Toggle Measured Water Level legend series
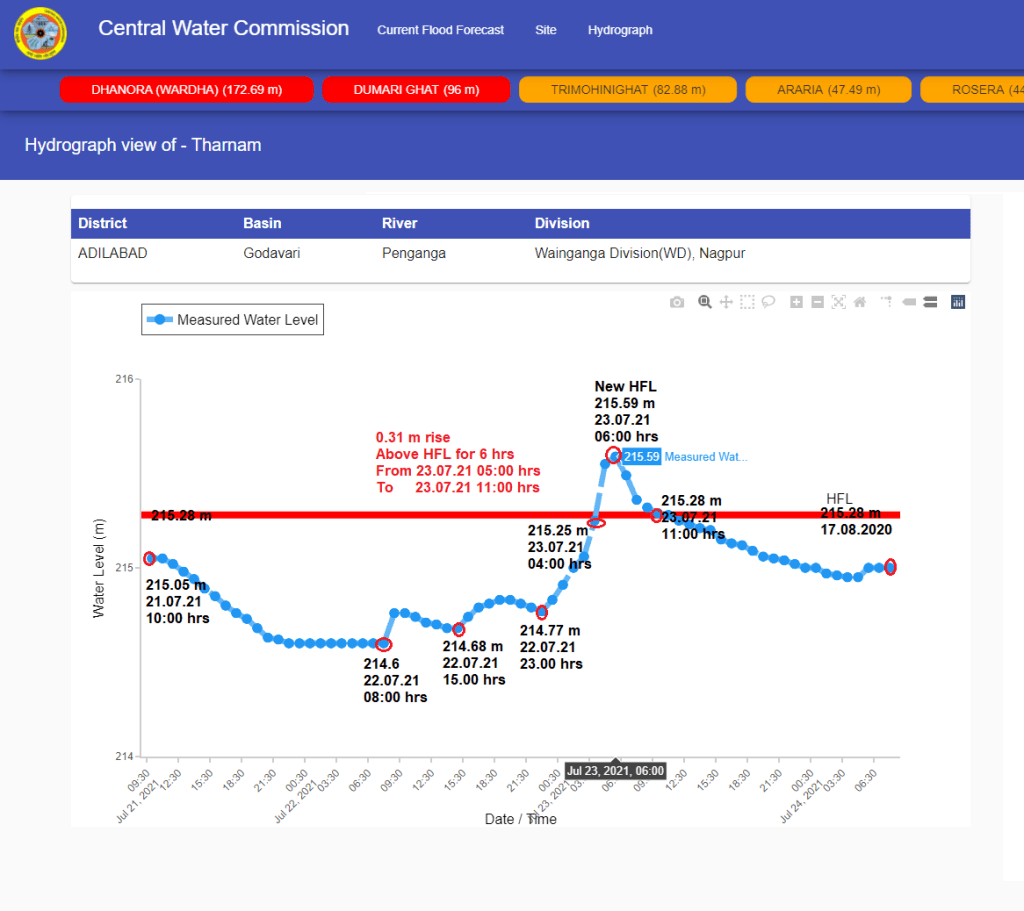 (x=232, y=320)
